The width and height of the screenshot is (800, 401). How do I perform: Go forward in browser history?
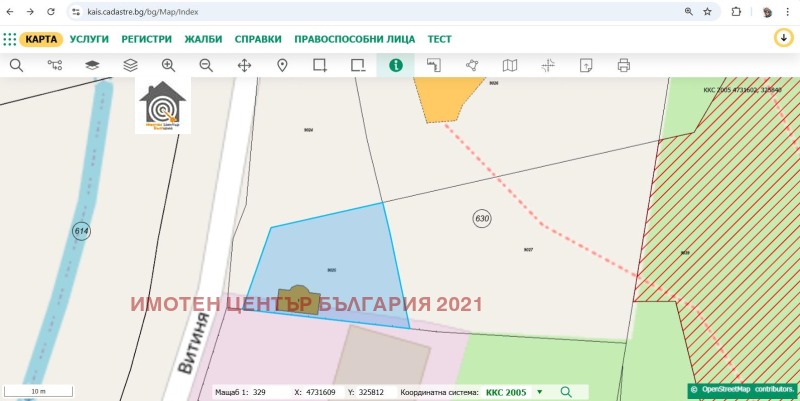coord(30,12)
